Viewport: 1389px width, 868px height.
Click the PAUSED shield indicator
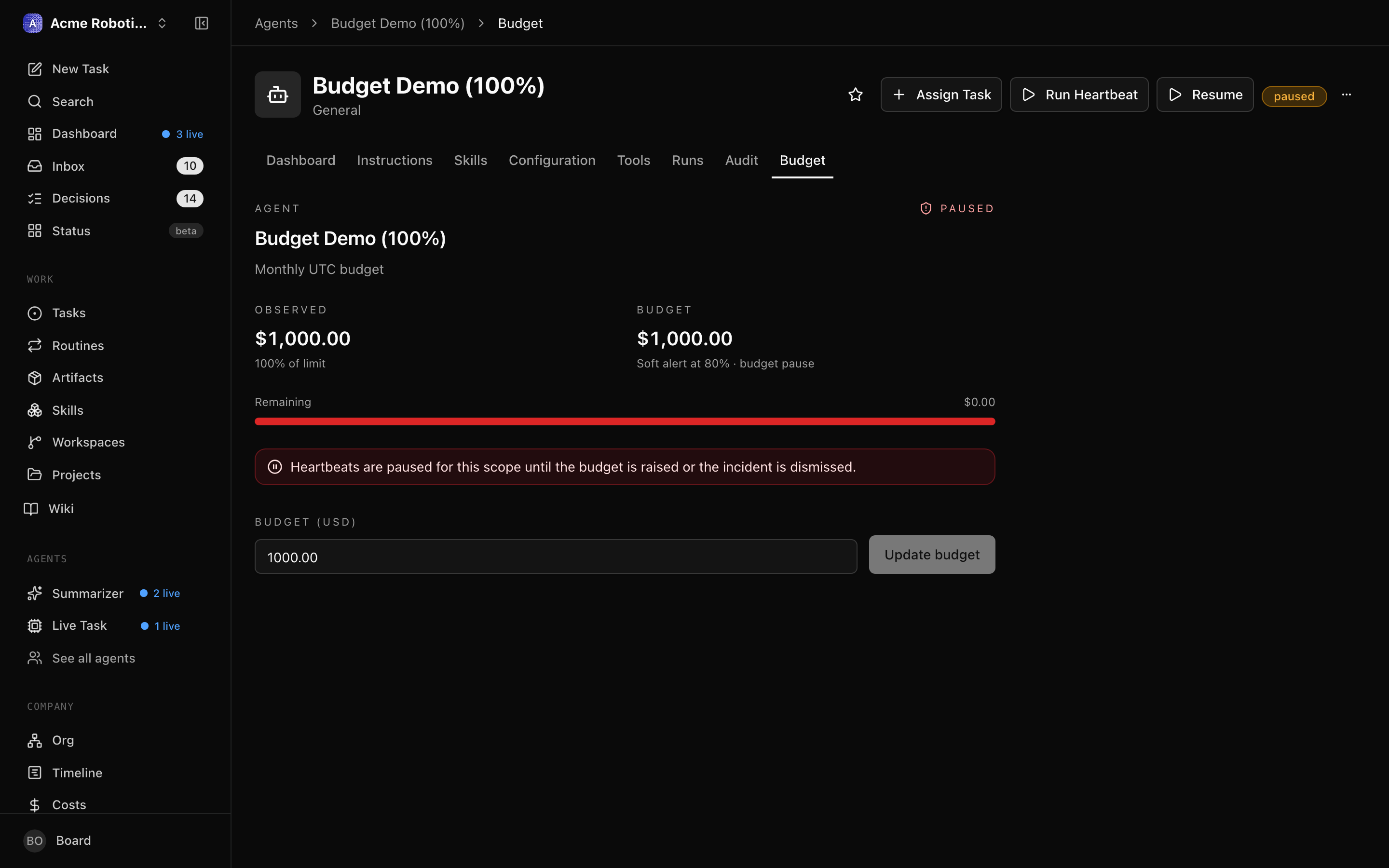tap(957, 208)
